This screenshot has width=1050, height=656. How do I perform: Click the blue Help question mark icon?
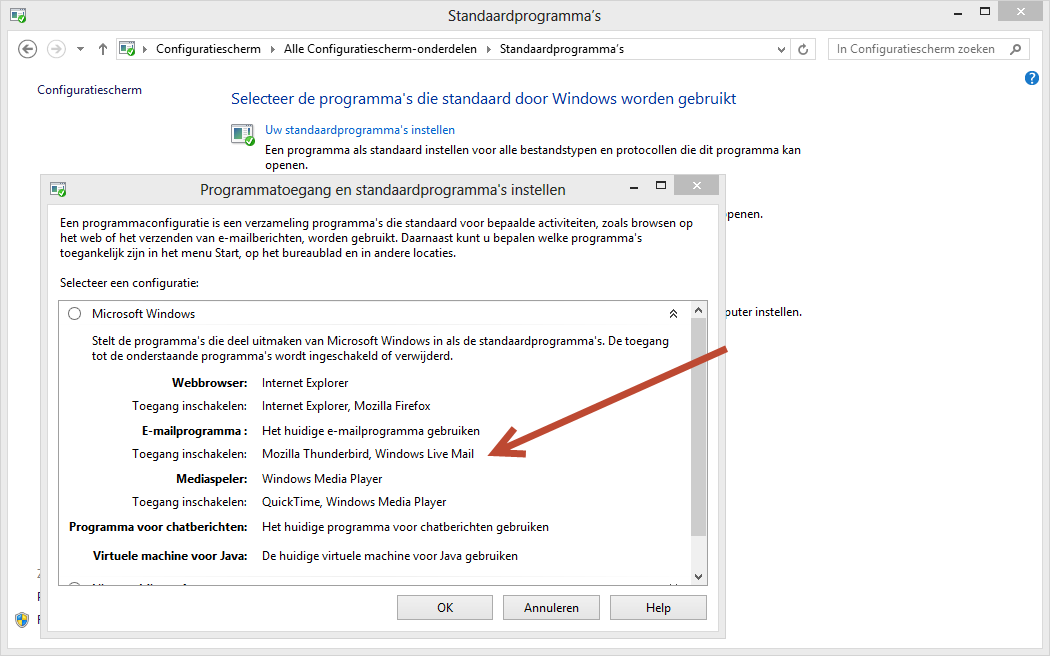click(x=1032, y=78)
